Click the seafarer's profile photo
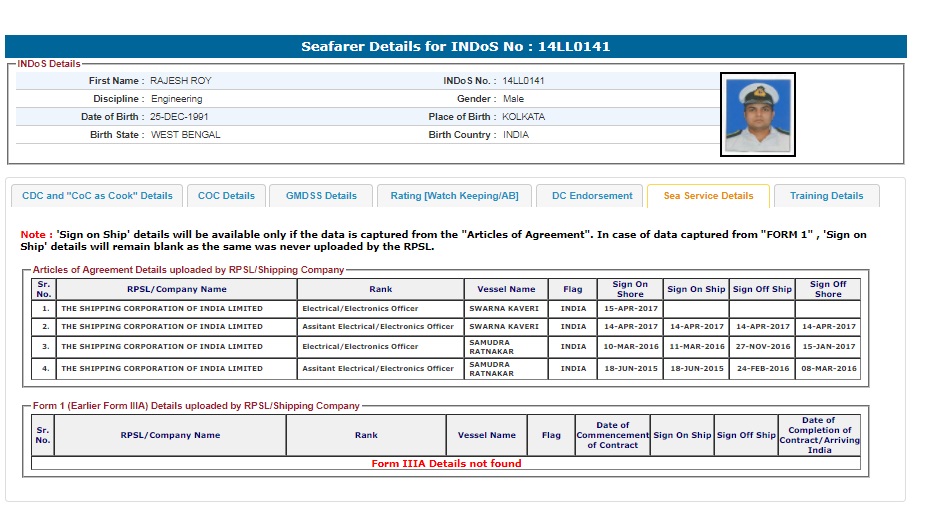 pyautogui.click(x=758, y=115)
